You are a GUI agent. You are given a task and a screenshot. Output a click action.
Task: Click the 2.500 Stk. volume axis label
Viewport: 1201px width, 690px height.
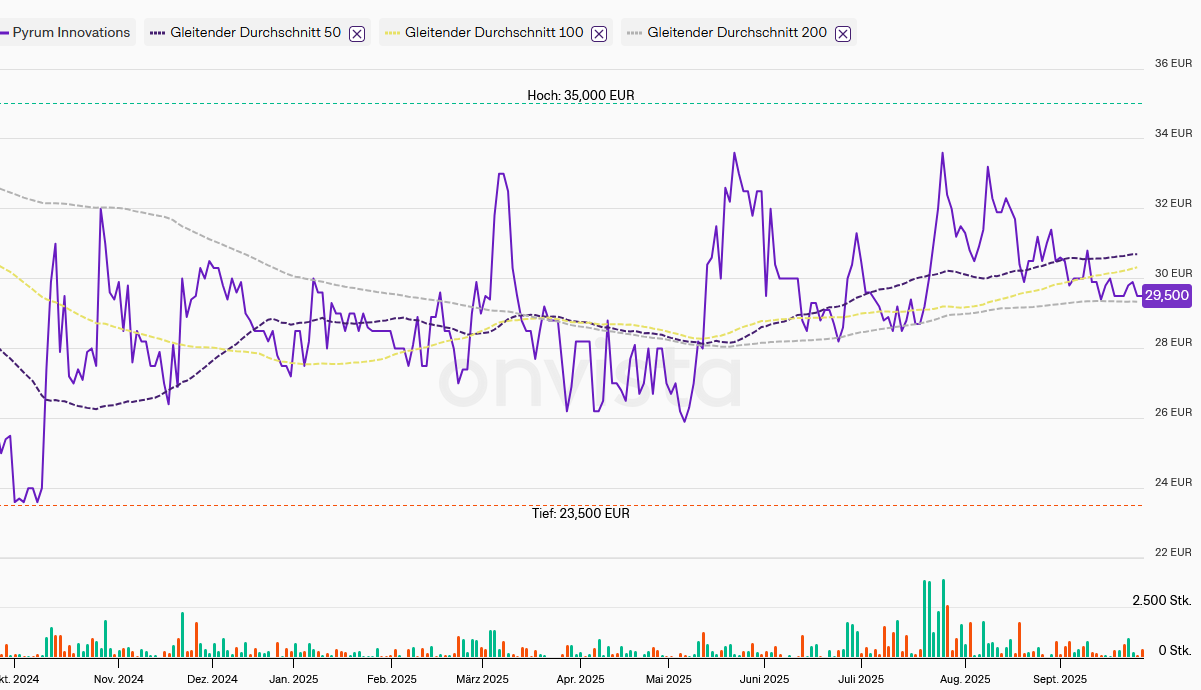[x=1161, y=600]
